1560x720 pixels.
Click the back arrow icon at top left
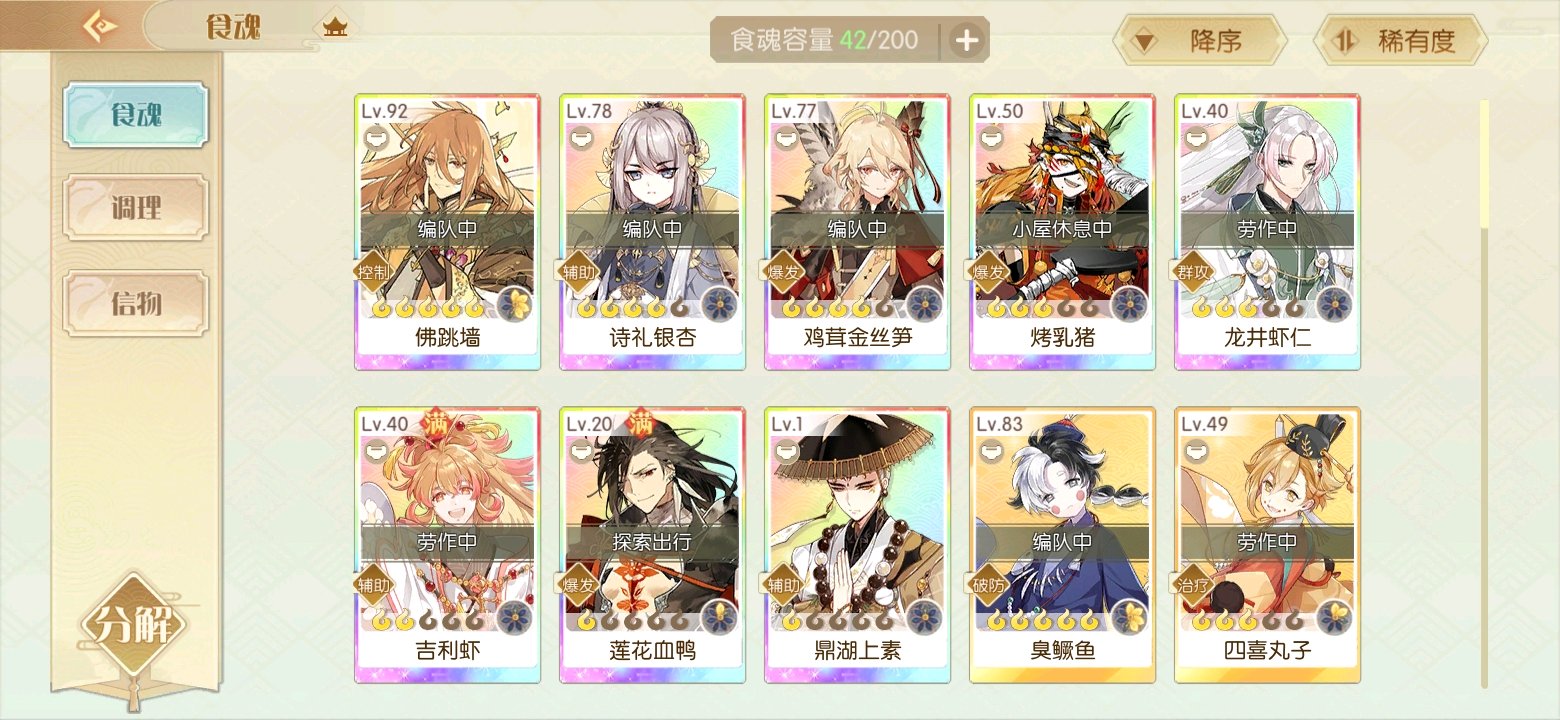click(x=99, y=25)
